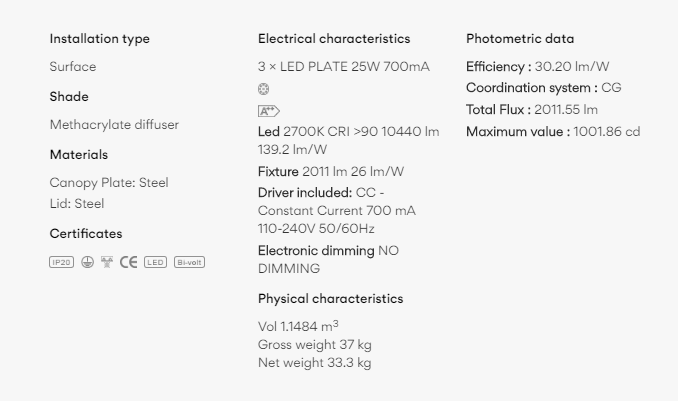This screenshot has height=401, width=678.
Task: Click the Electronic dimming label
Action: (316, 250)
